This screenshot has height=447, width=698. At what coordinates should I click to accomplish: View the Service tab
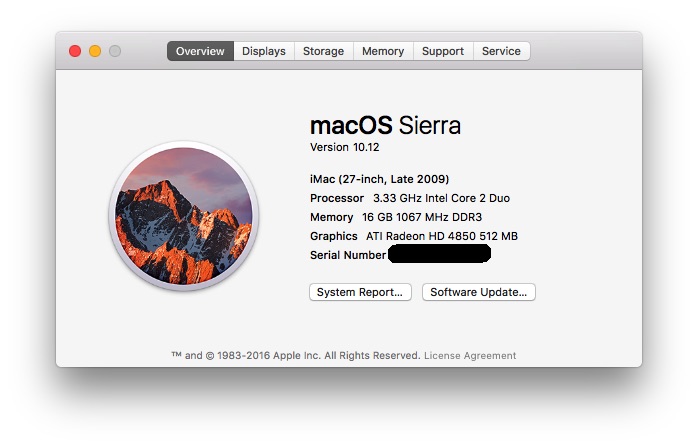[501, 51]
